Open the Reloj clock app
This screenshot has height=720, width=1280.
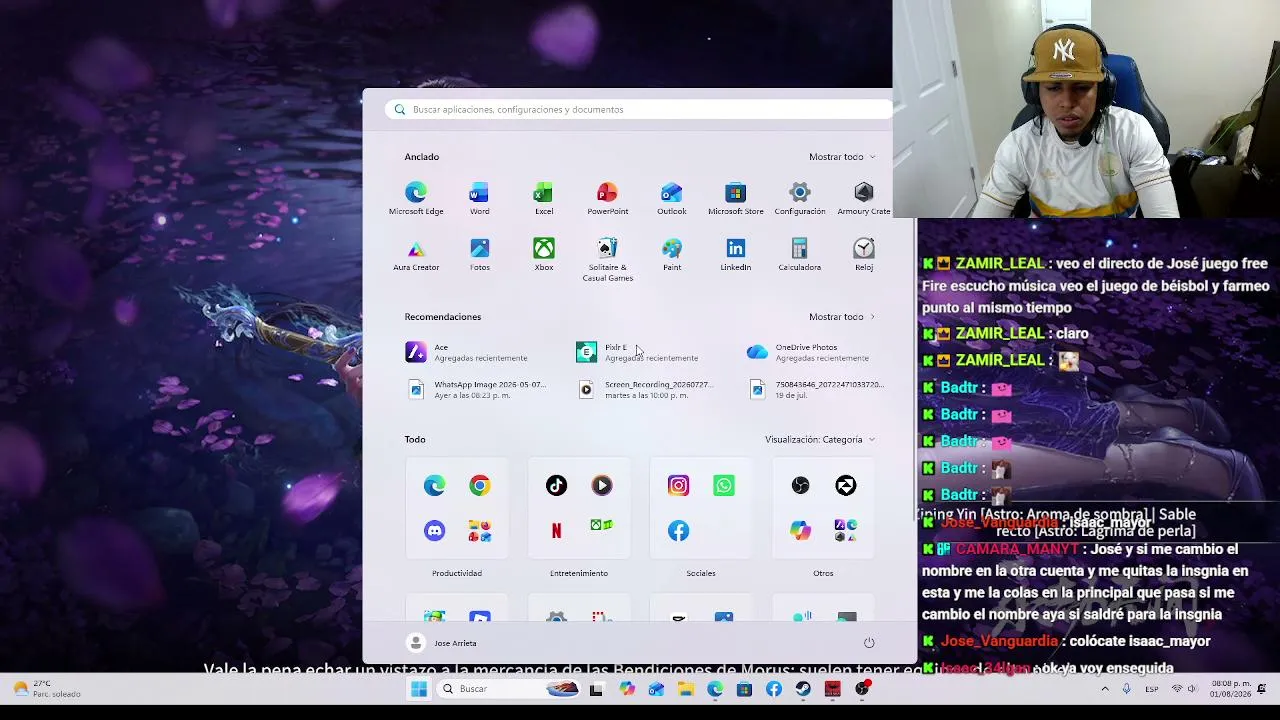[x=864, y=254]
